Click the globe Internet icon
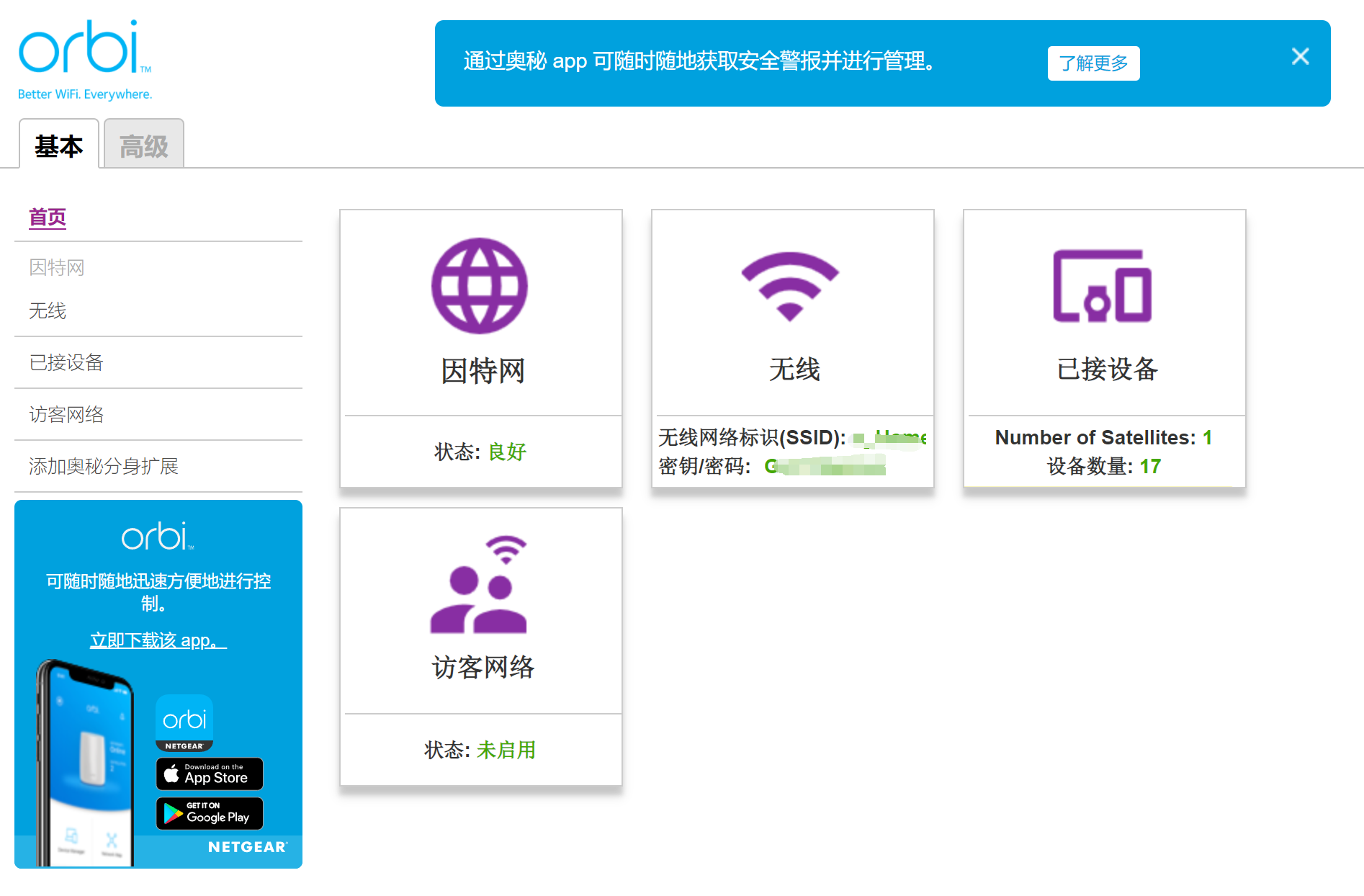 480,286
